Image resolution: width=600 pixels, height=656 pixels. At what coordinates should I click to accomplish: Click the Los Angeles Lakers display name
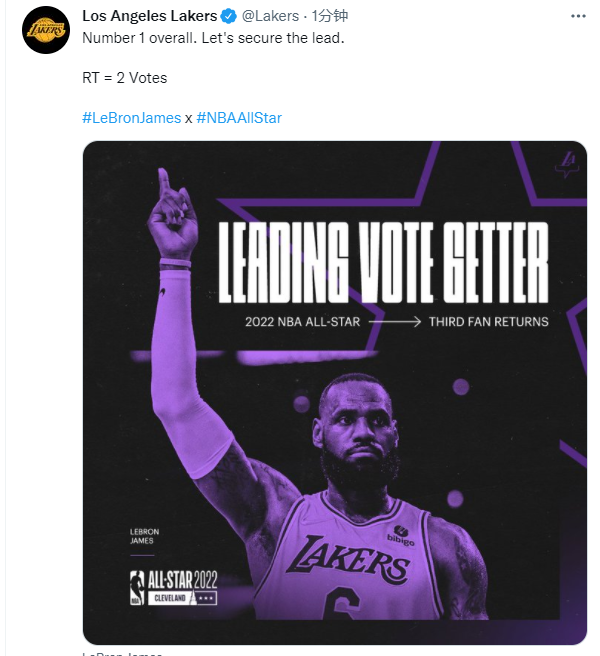click(149, 16)
